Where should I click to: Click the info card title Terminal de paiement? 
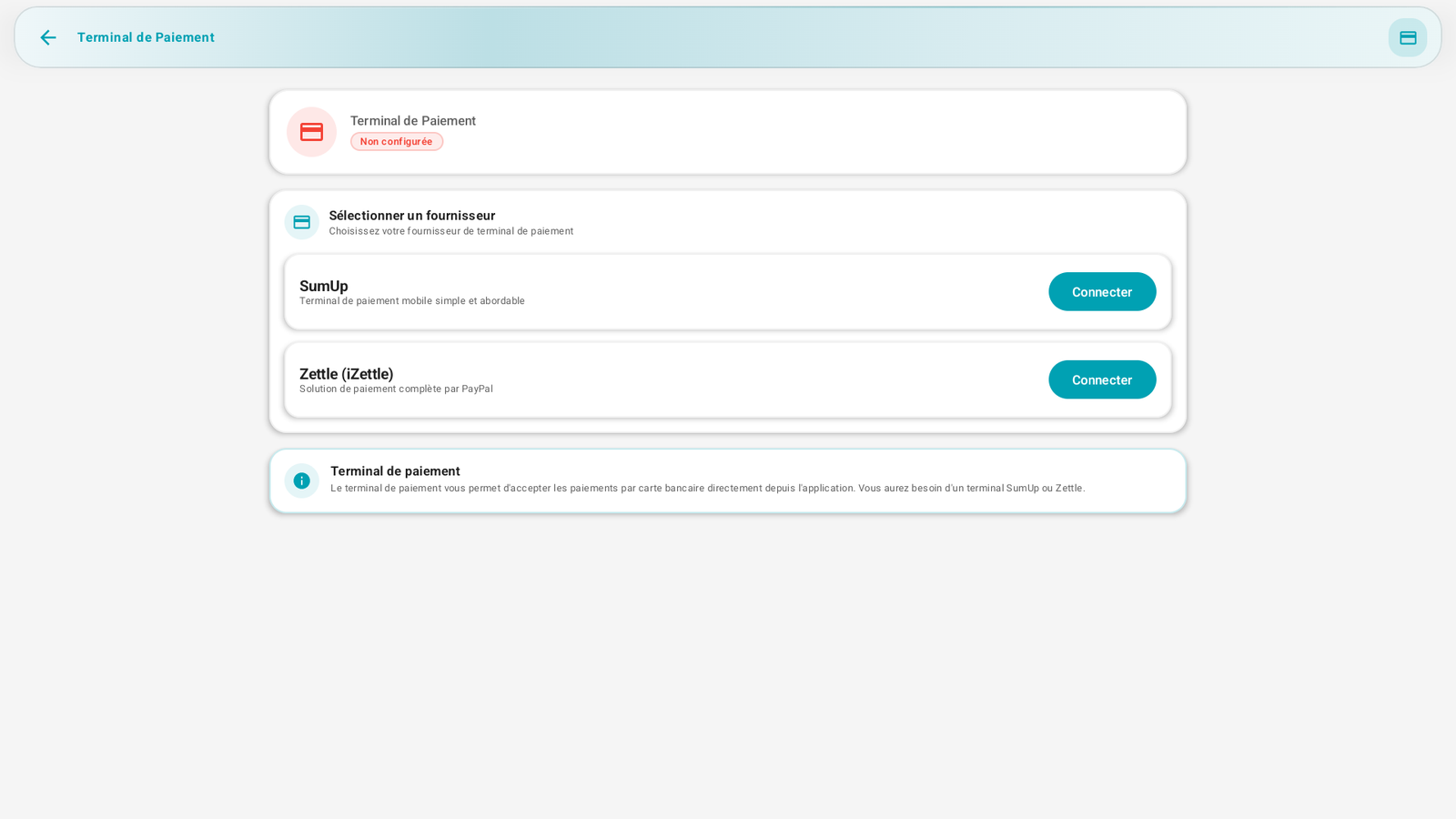(x=395, y=471)
